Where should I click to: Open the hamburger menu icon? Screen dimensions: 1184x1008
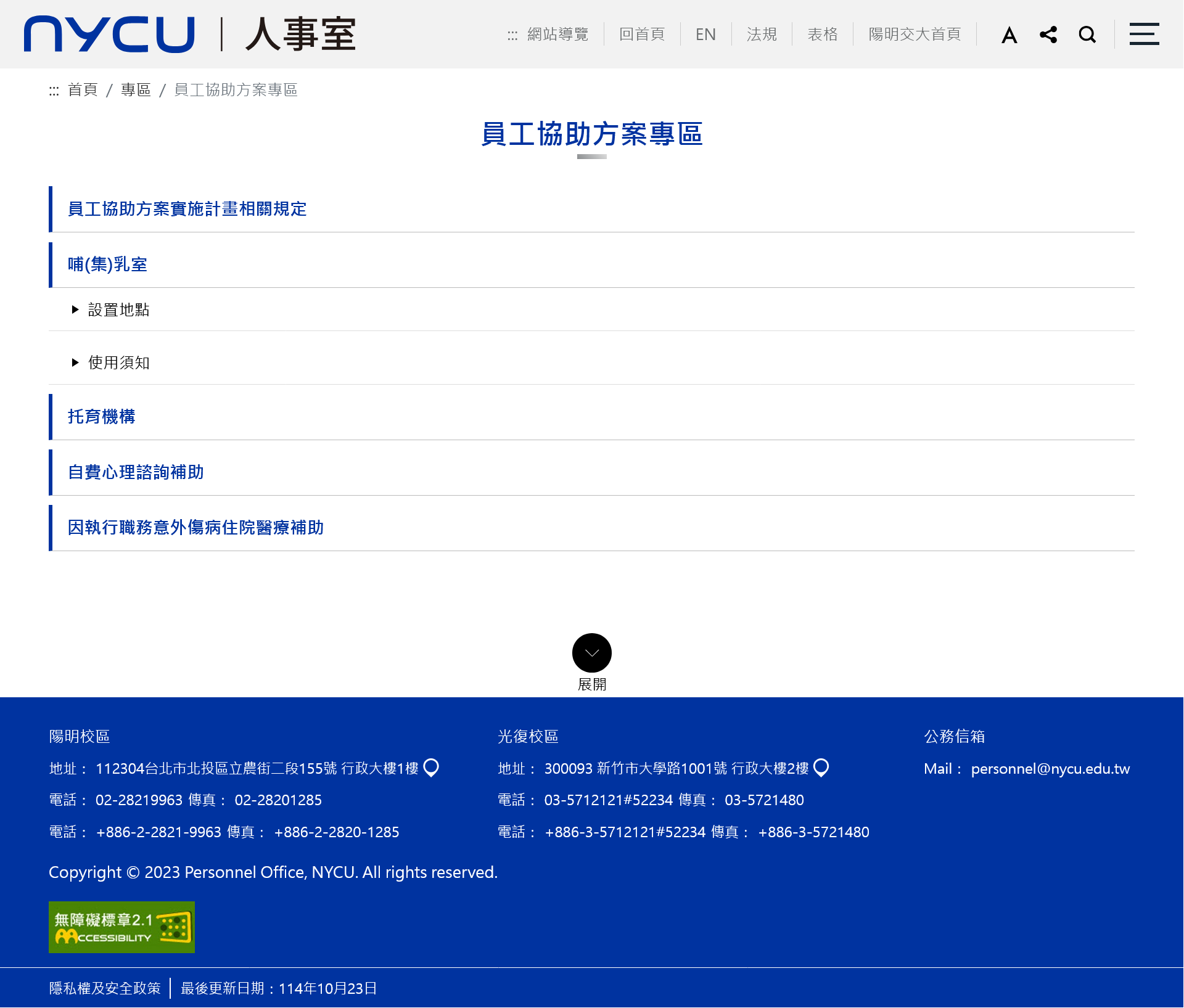(1144, 35)
